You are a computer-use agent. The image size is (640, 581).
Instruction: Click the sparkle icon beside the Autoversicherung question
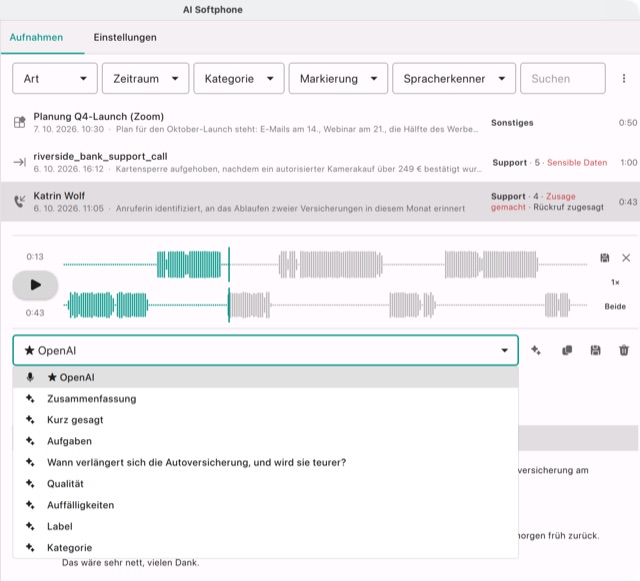30,462
